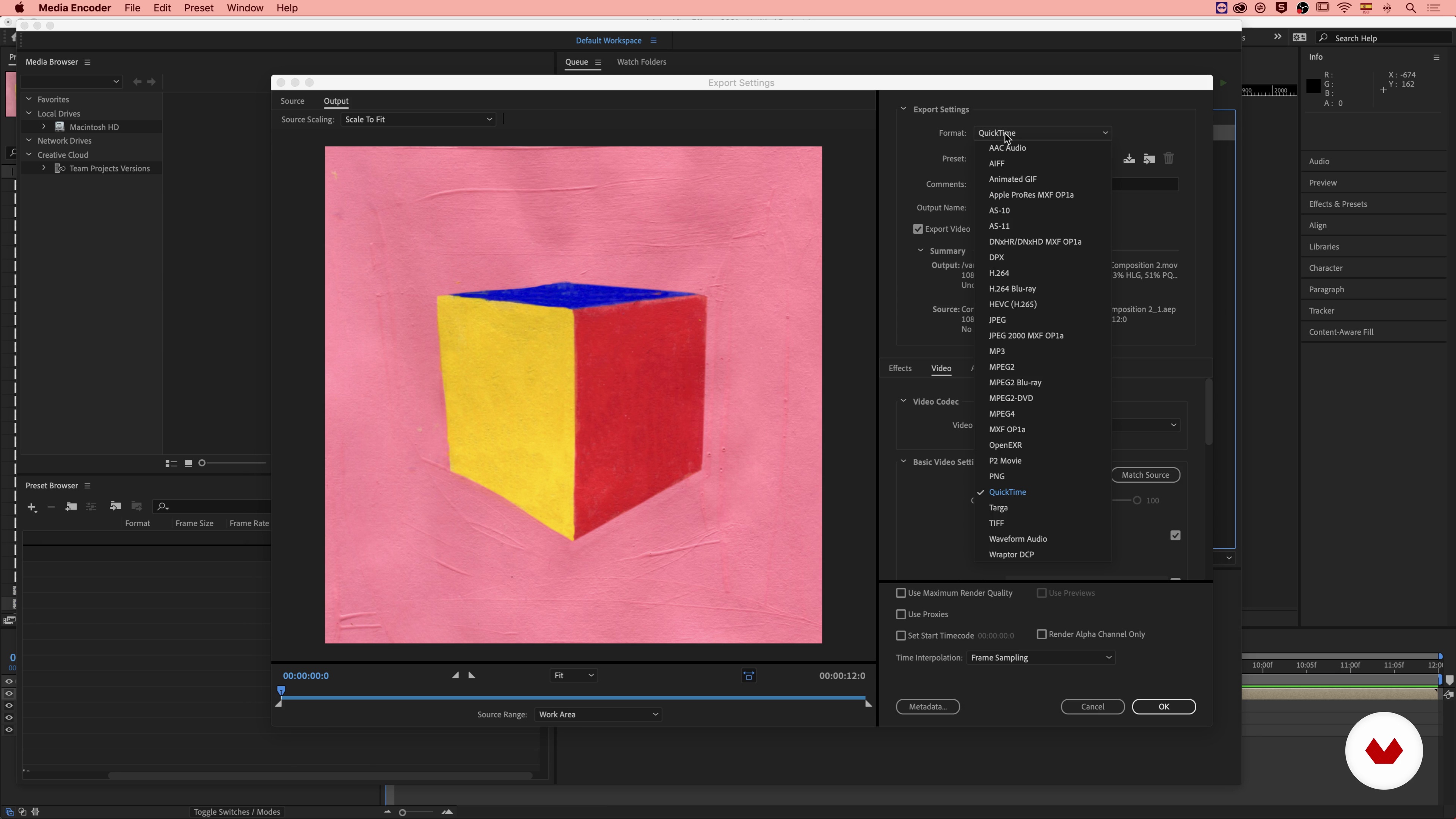Switch to the Source tab
The image size is (1456, 819).
(x=292, y=101)
